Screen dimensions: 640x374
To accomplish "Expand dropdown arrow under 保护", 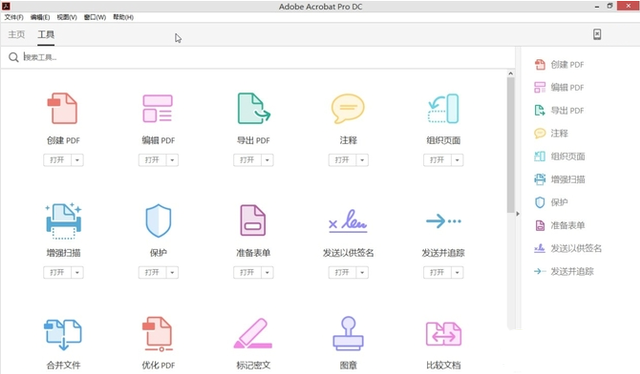I will point(172,272).
